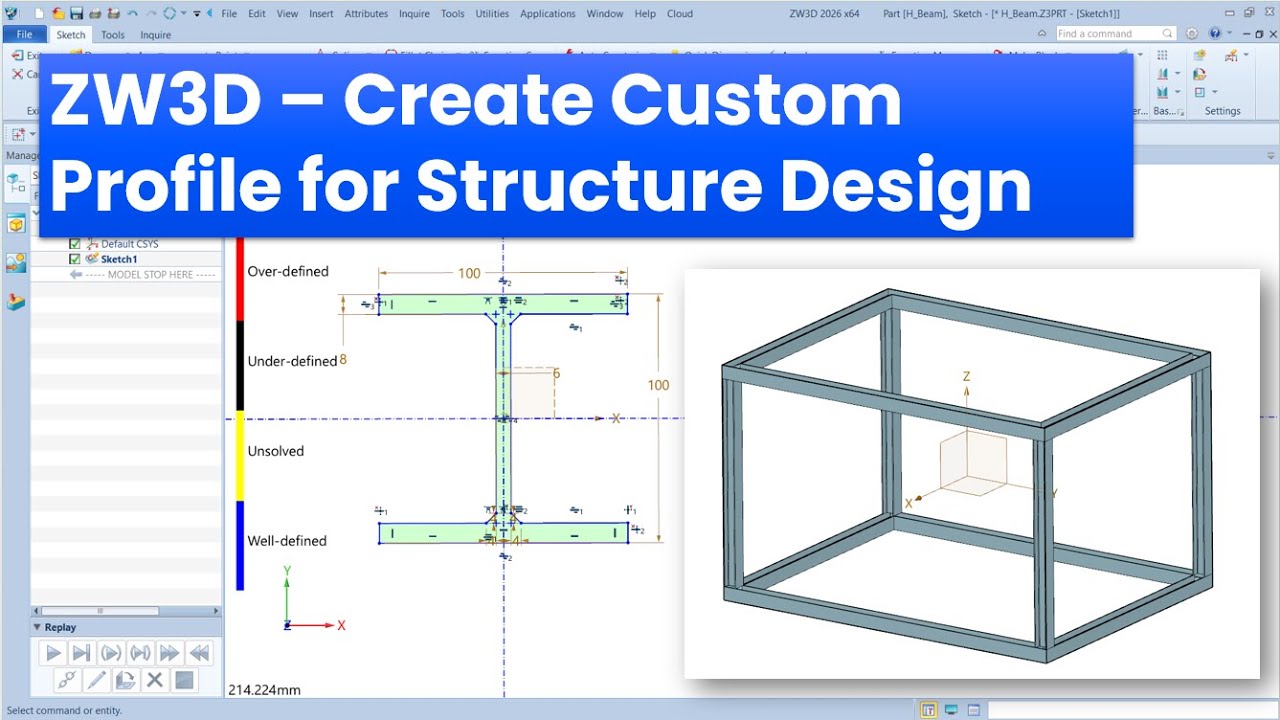The image size is (1280, 720).
Task: Open the Window menu
Action: (x=604, y=14)
